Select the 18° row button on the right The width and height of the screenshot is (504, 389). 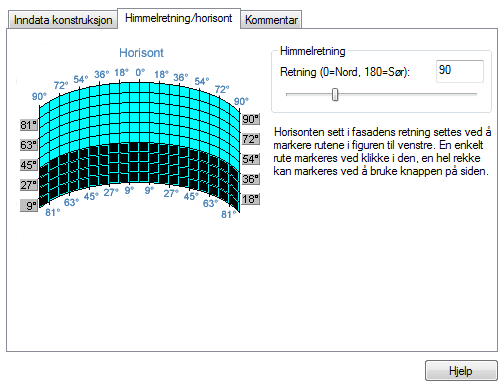pos(251,199)
